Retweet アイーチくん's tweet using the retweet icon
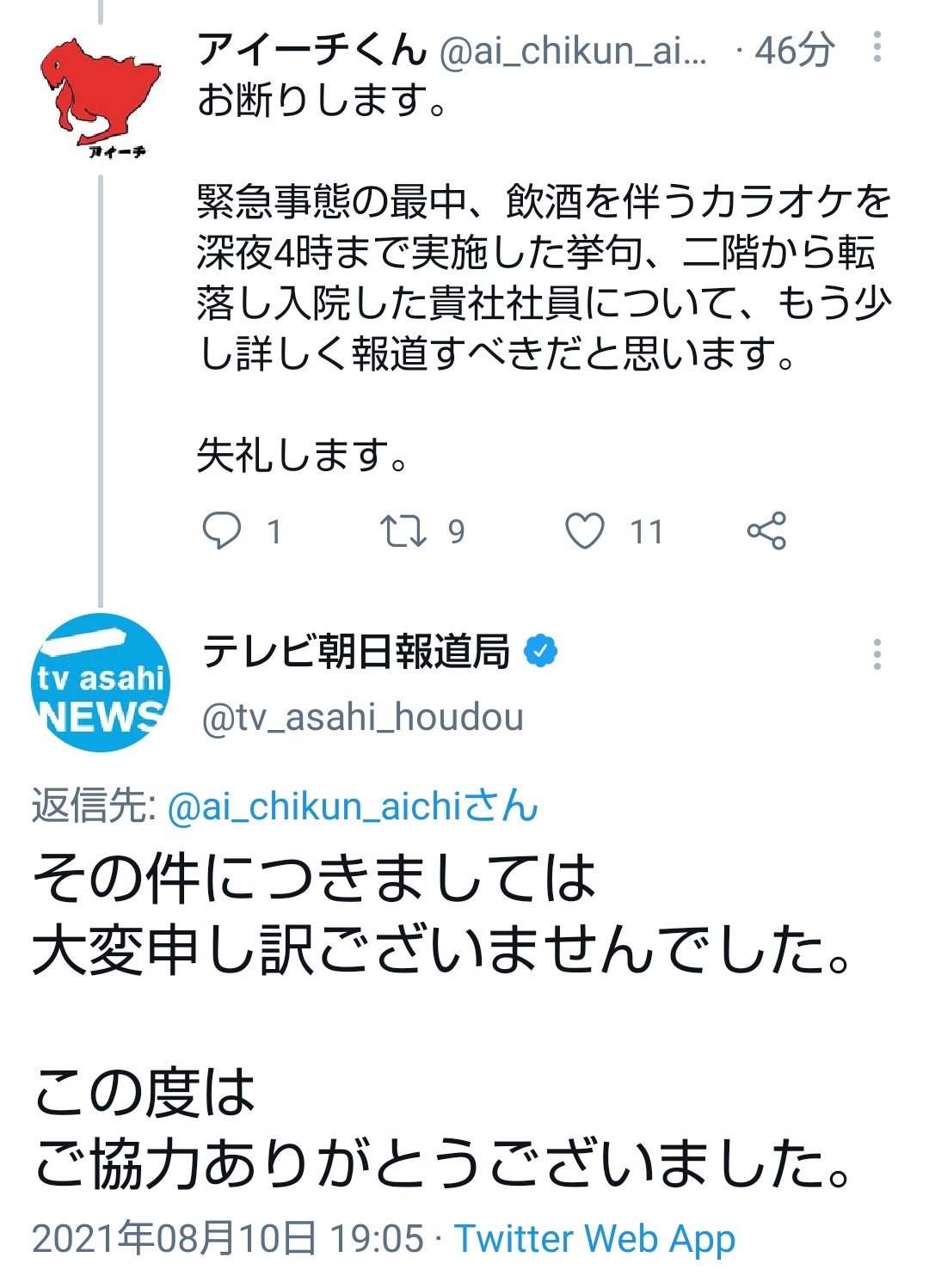This screenshot has height=1288, width=929. 403,531
